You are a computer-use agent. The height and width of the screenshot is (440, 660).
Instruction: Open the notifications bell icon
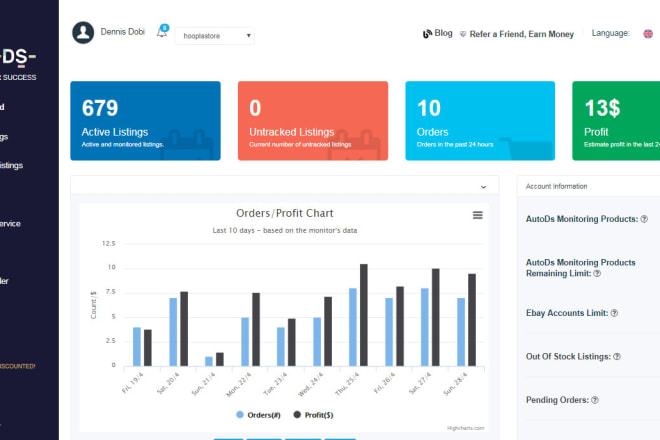pos(162,31)
